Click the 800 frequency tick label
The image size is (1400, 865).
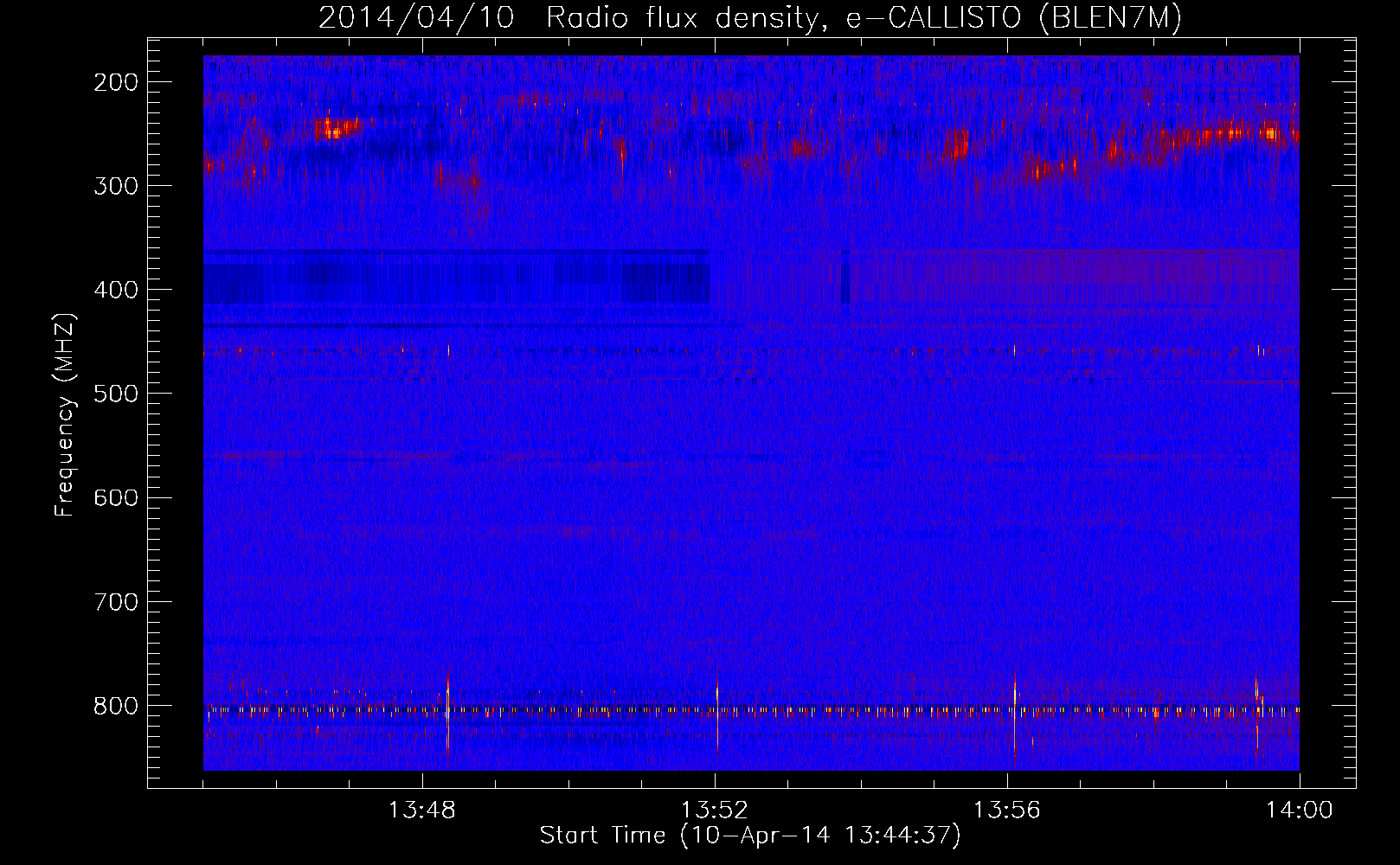point(116,706)
